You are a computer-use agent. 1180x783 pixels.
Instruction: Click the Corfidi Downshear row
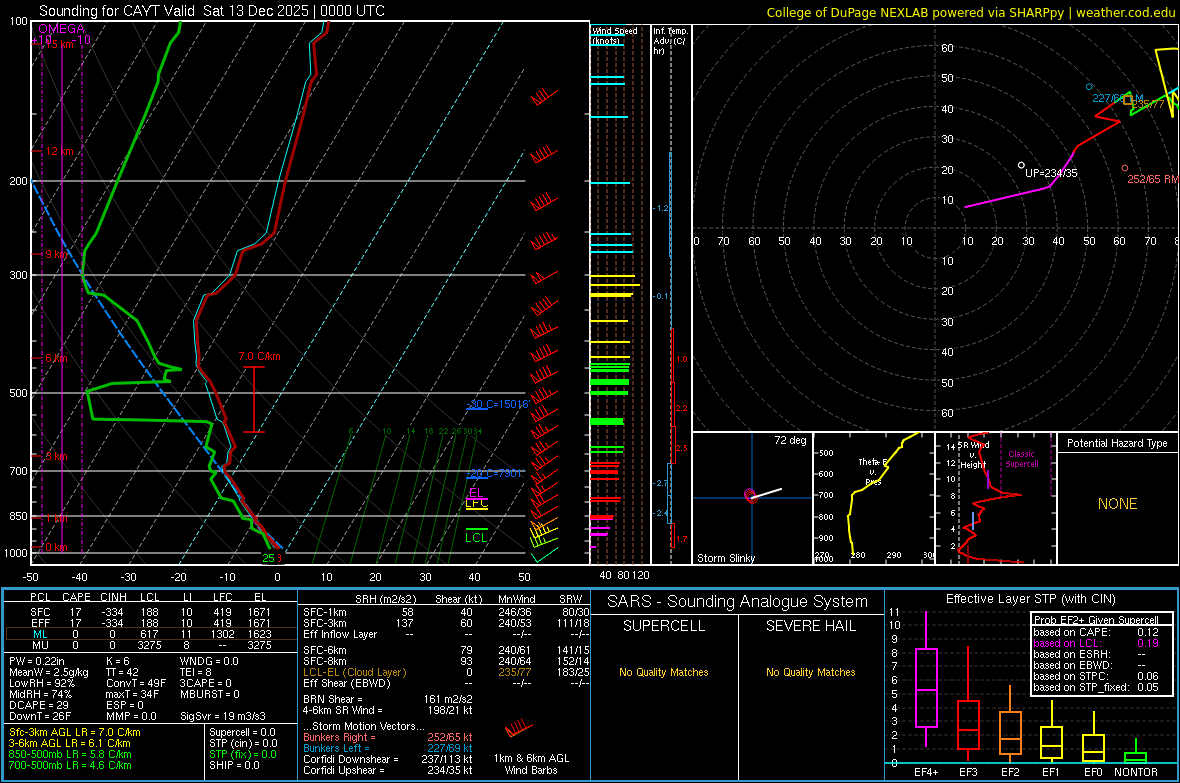(x=388, y=759)
